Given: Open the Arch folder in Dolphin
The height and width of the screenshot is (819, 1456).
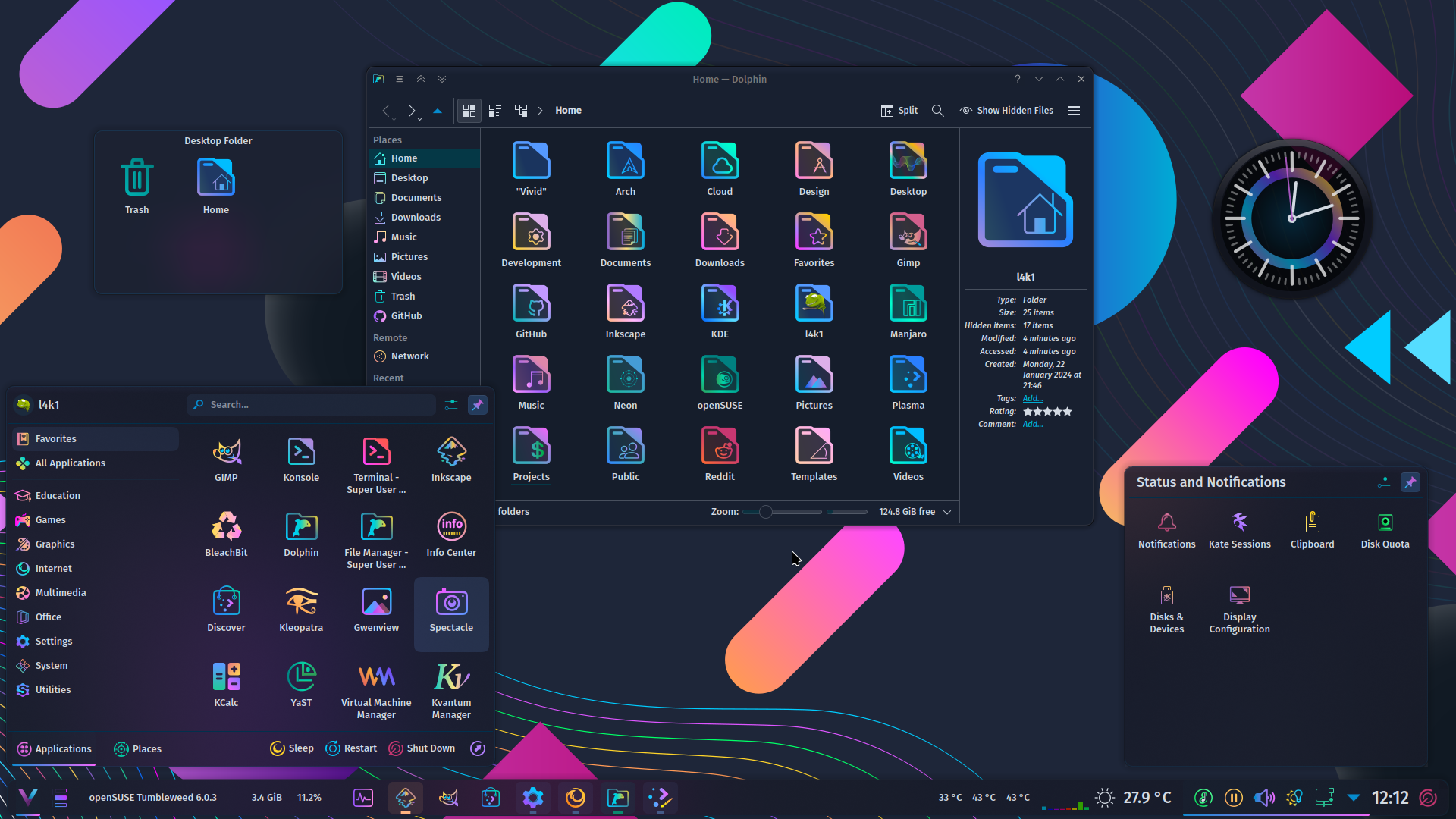Looking at the screenshot, I should point(626,169).
